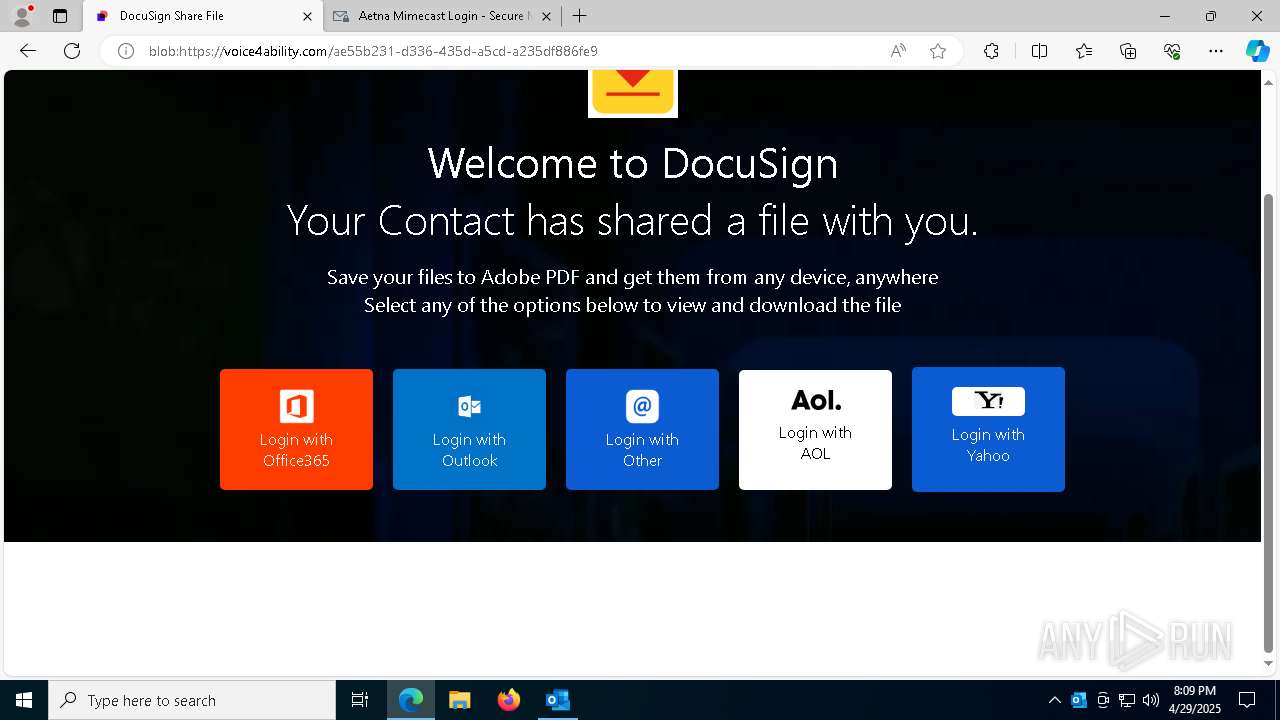Screen dimensions: 1280x720
Task: Open the Outlook tray icon
Action: 1079,700
